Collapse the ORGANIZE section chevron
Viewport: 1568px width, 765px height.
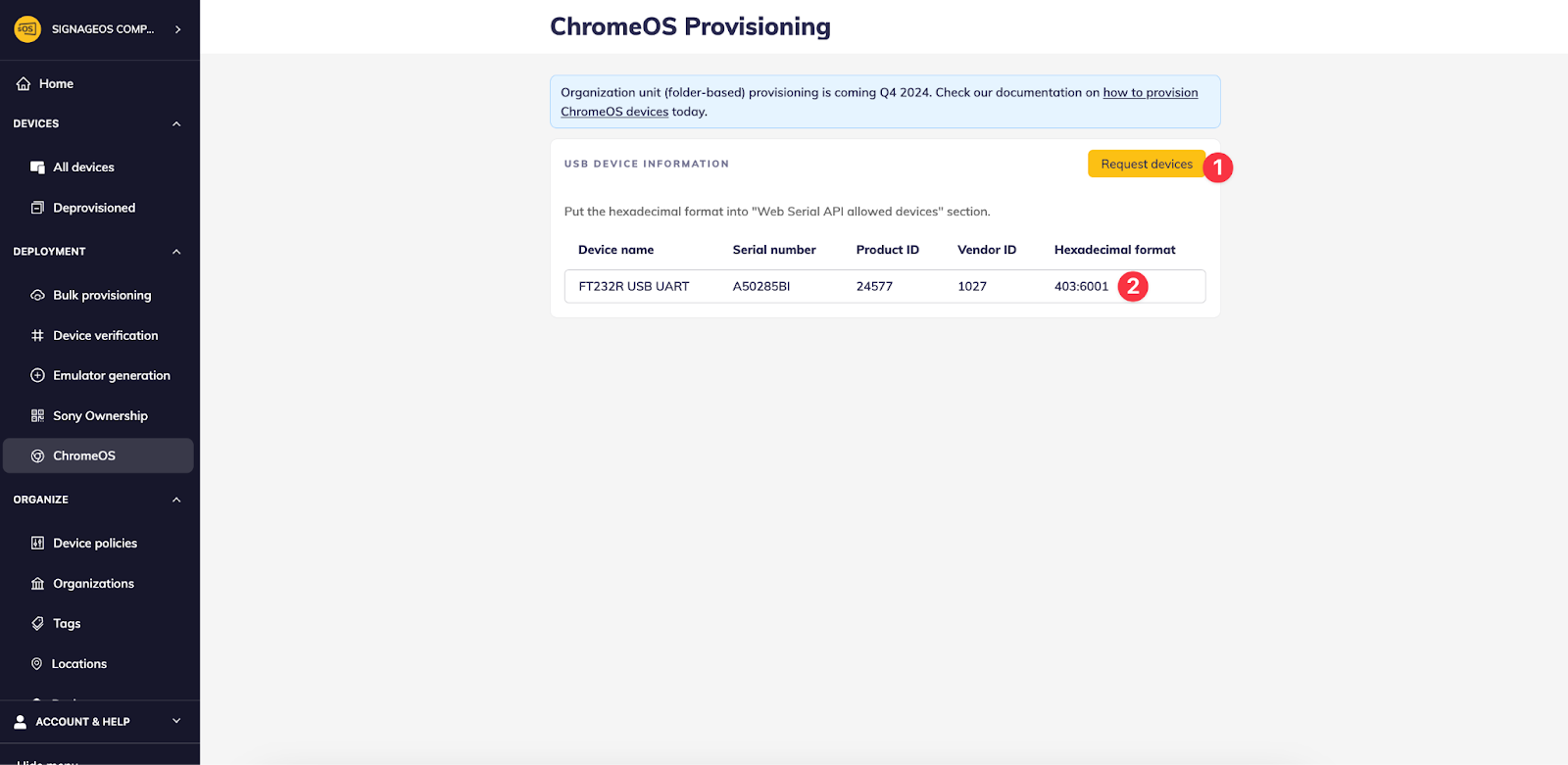(176, 500)
